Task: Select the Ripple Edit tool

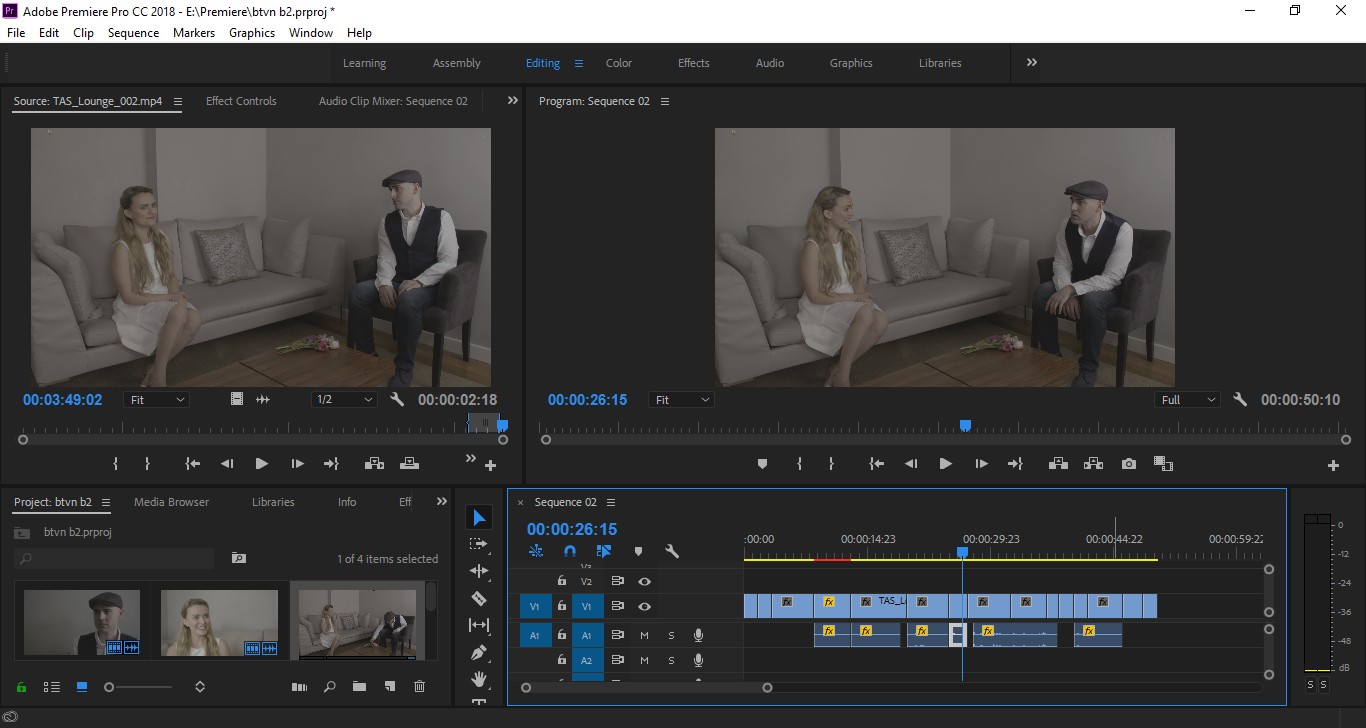Action: [479, 571]
